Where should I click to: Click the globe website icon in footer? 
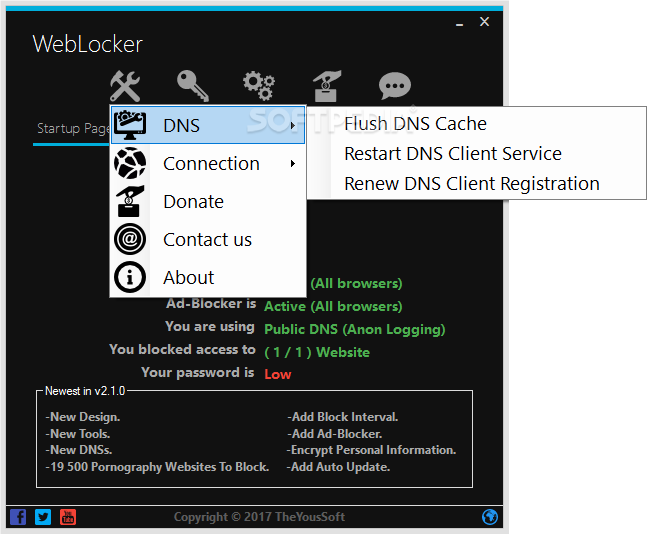click(490, 517)
